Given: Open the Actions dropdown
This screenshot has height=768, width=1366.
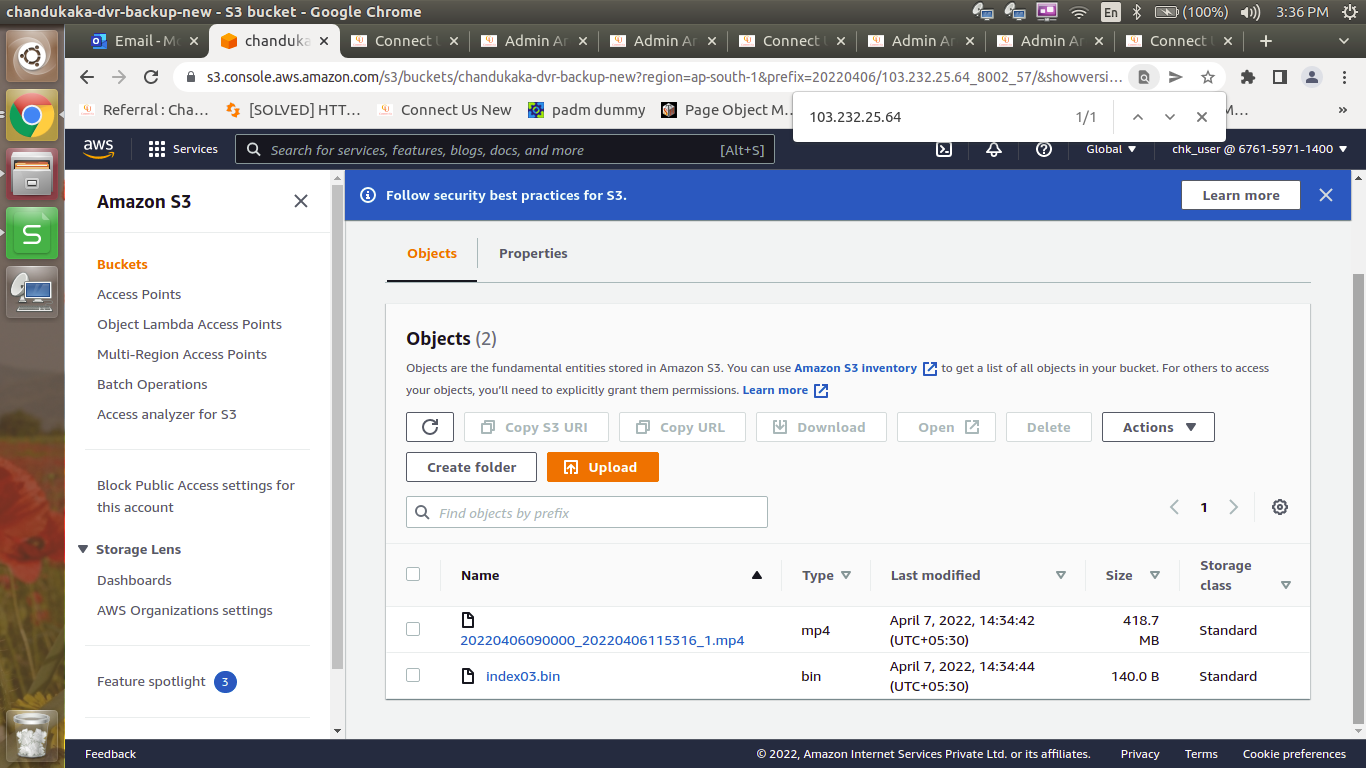Looking at the screenshot, I should pyautogui.click(x=1158, y=427).
